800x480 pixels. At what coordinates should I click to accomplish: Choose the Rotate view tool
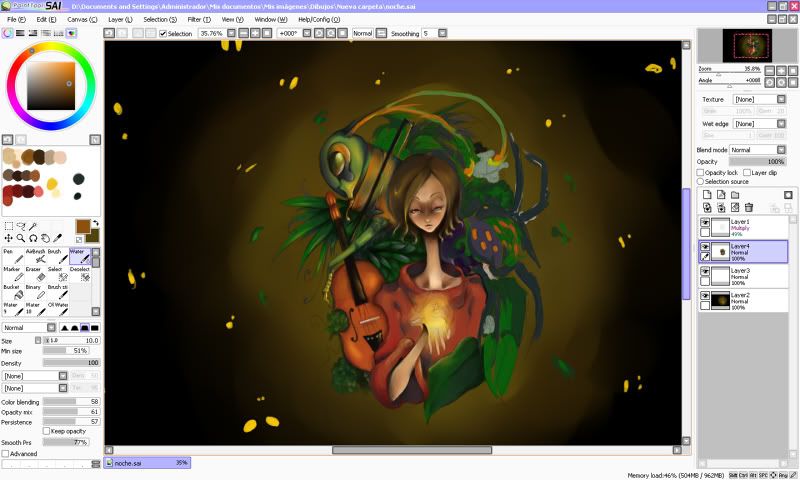click(x=33, y=238)
